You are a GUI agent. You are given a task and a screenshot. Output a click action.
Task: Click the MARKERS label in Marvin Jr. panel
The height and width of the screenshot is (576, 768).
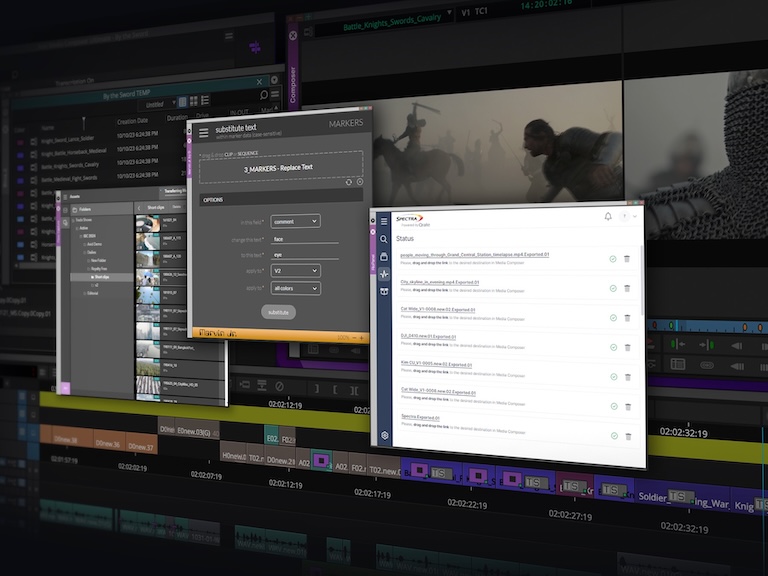pos(346,123)
